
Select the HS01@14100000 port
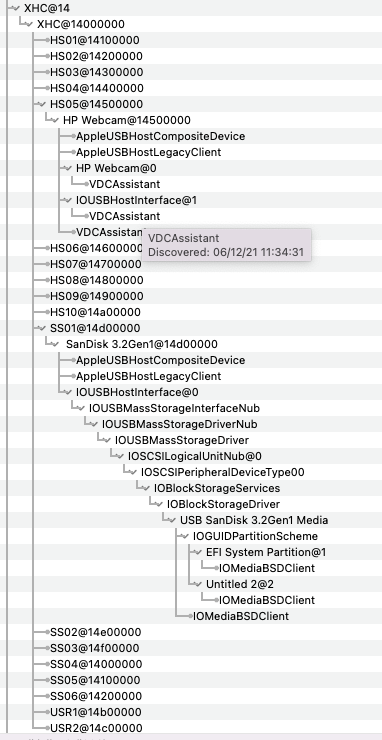tap(94, 40)
